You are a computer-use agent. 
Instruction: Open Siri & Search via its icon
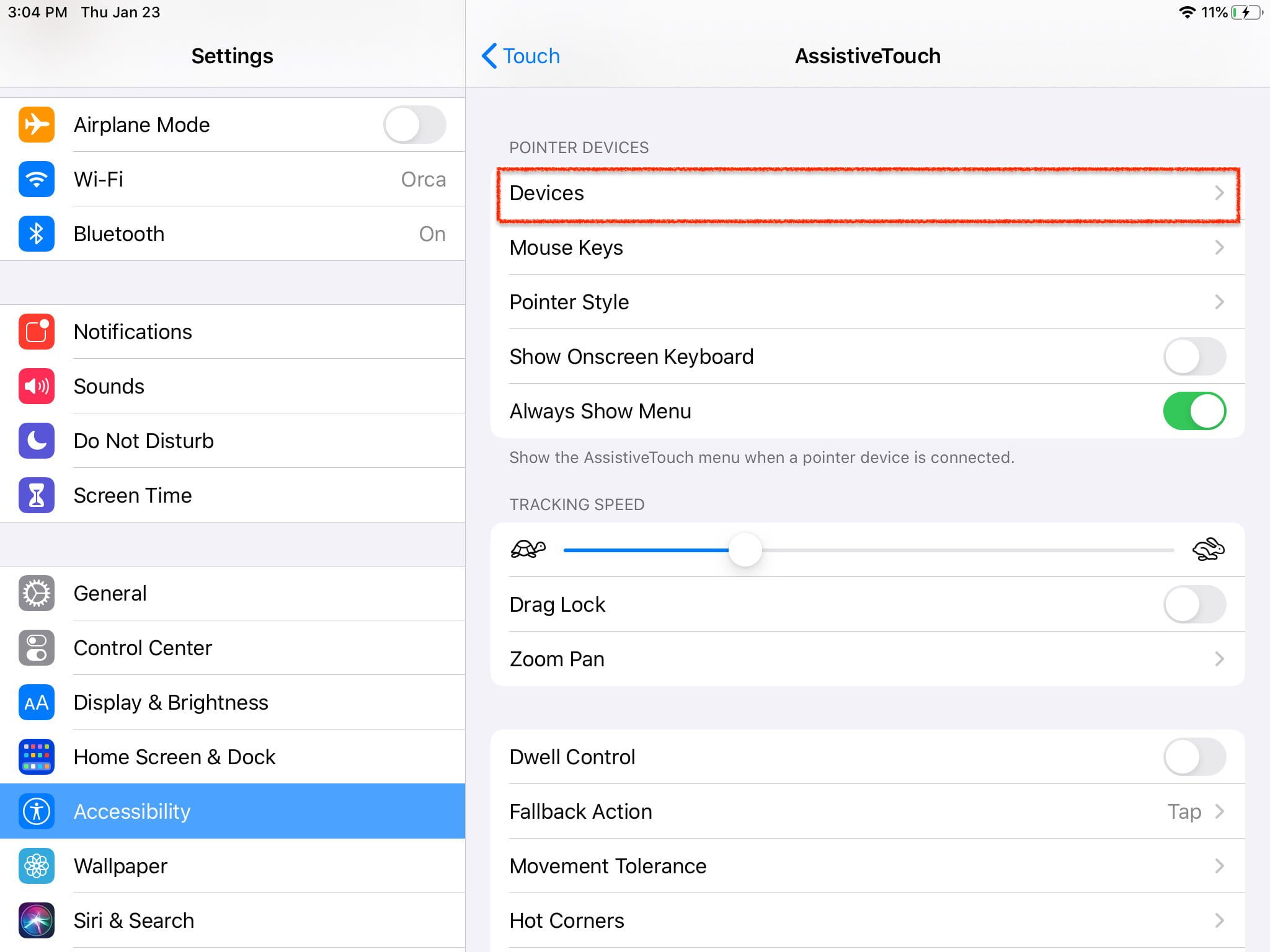tap(37, 920)
